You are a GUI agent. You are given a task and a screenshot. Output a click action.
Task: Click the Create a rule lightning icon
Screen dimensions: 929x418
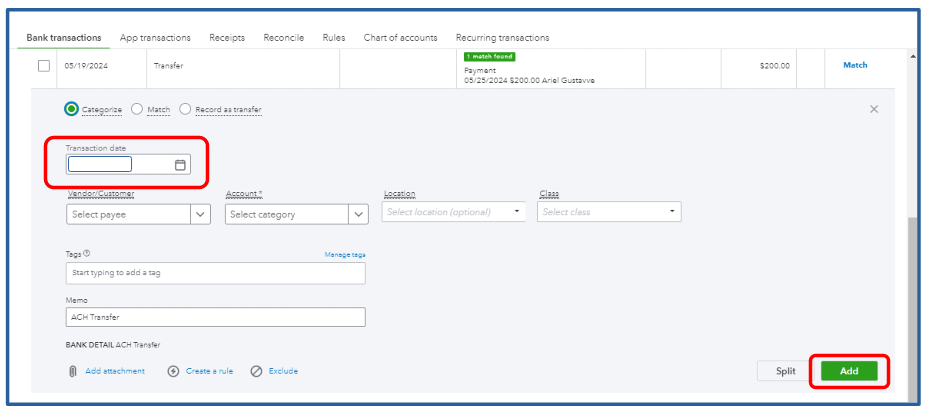(173, 371)
